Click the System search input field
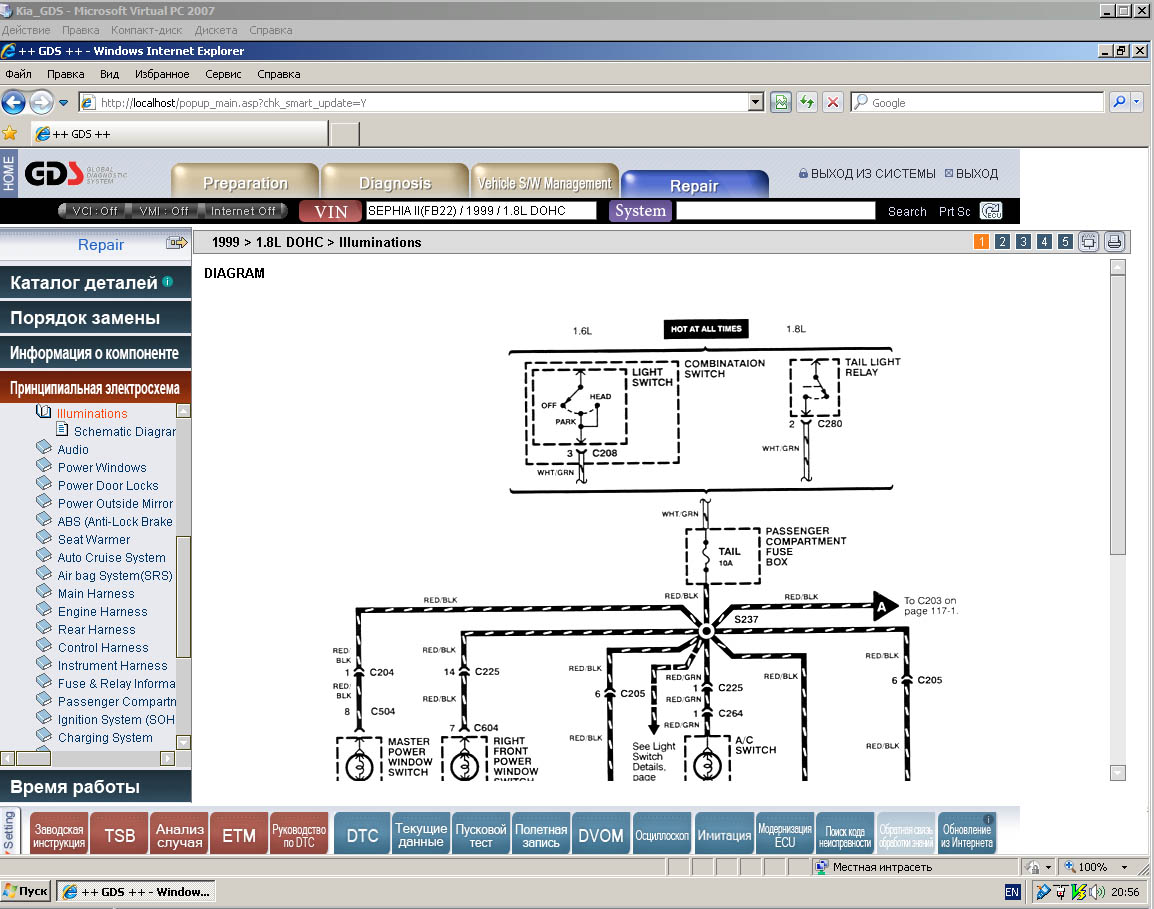1154x909 pixels. pos(775,211)
